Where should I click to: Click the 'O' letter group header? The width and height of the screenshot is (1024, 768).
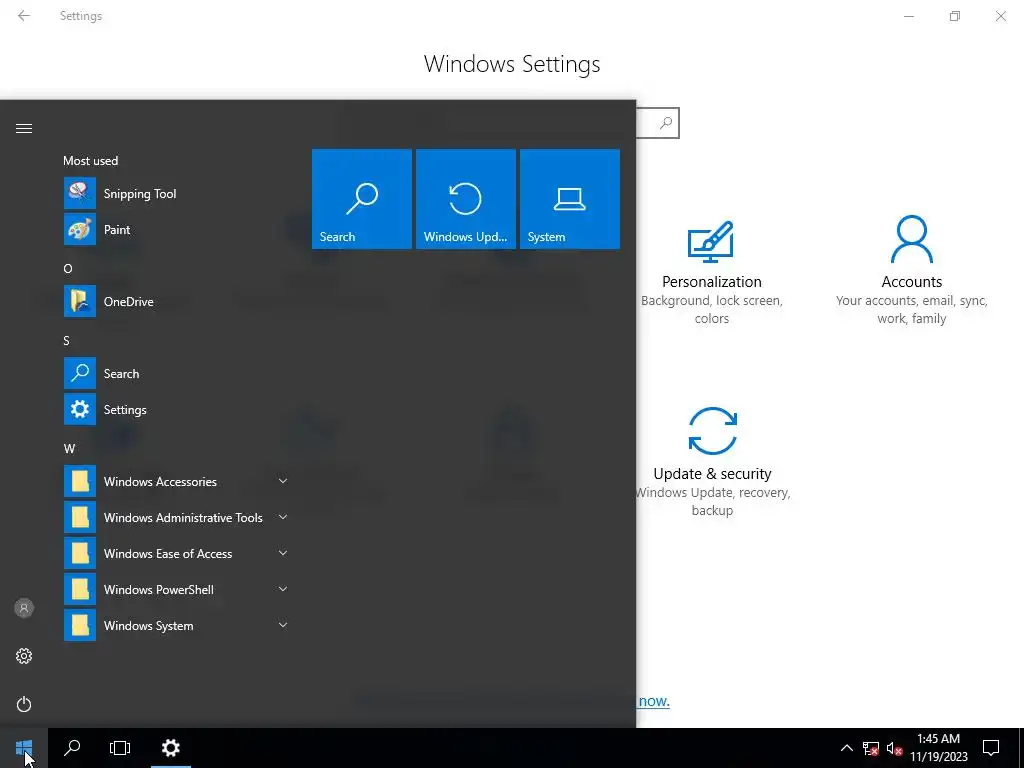coord(68,268)
